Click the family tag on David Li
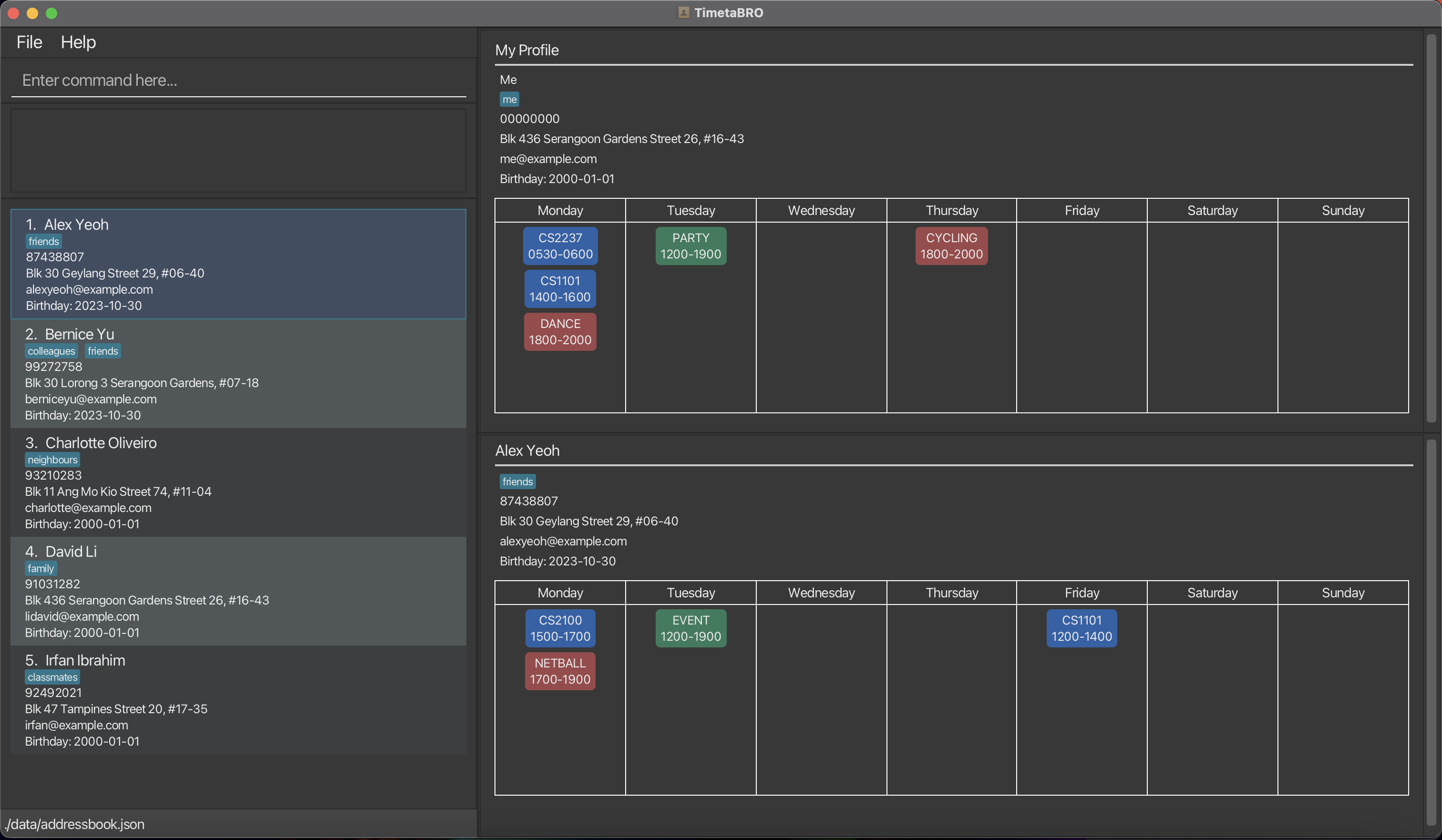 point(41,568)
